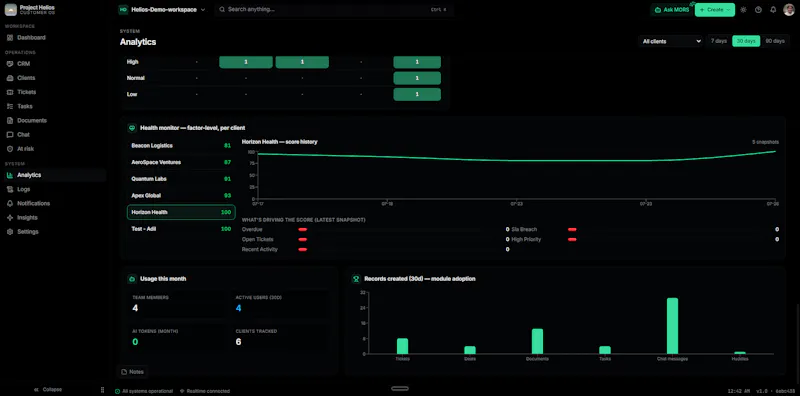Screen dimensions: 800x396
Task: Click the Records created module adoption icon
Action: coord(356,279)
